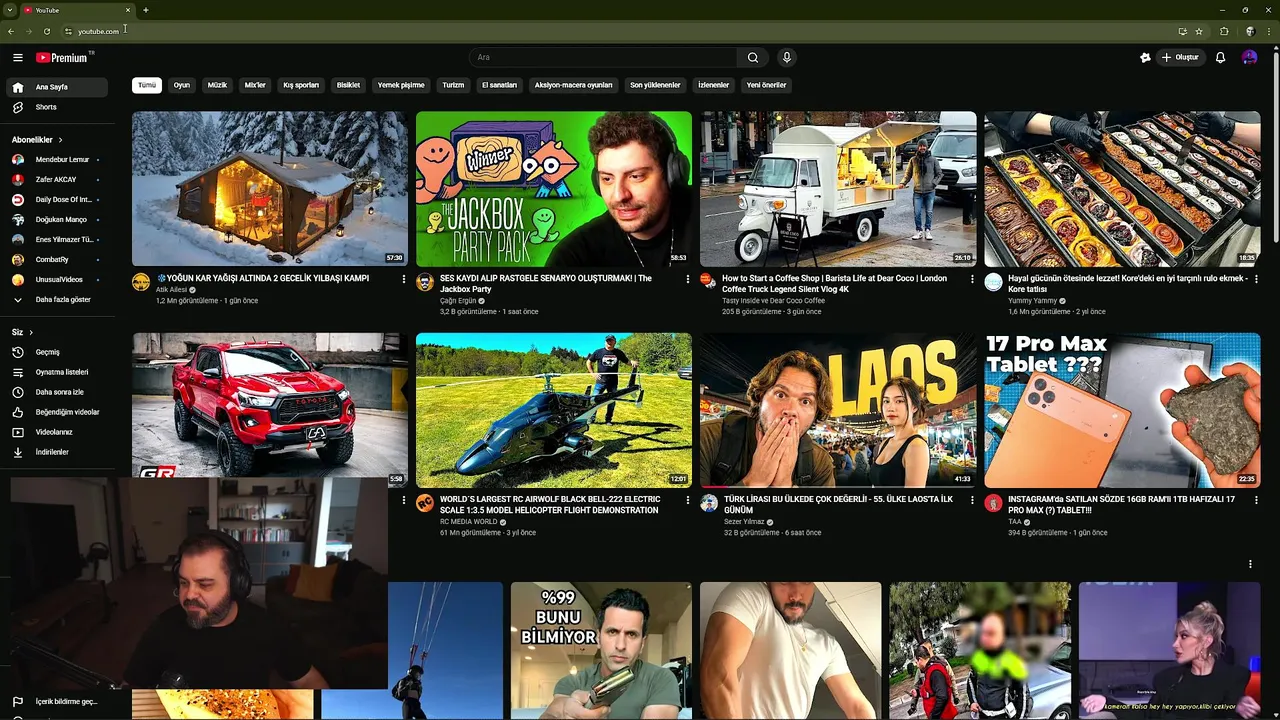The height and width of the screenshot is (720, 1280).
Task: Open the account avatar menu
Action: click(1249, 58)
